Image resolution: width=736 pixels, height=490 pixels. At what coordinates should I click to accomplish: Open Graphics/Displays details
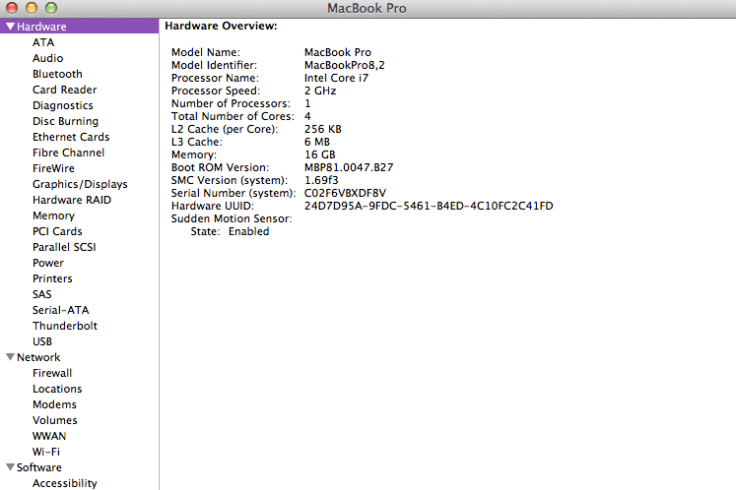79,184
